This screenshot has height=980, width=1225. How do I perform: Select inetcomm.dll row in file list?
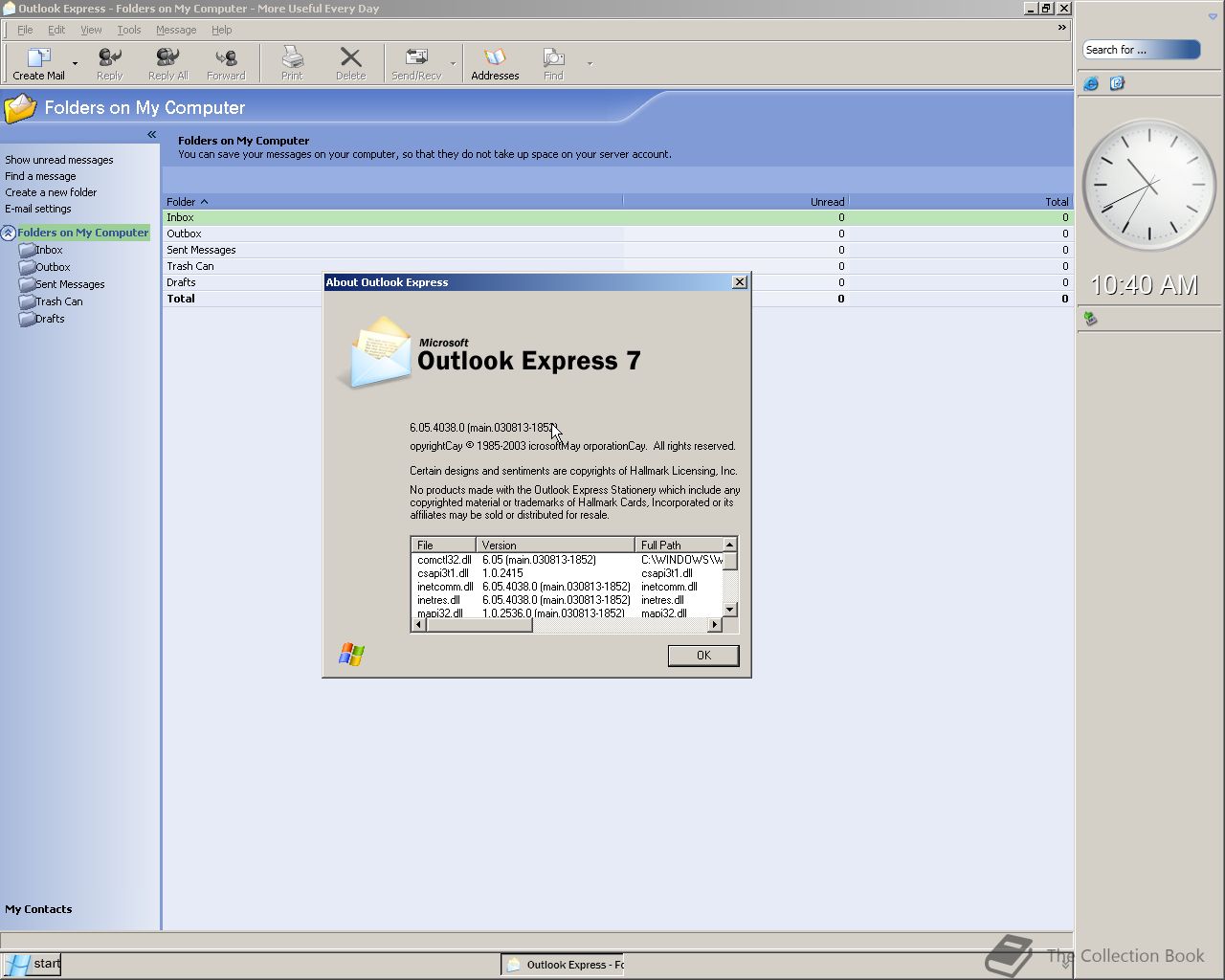pyautogui.click(x=567, y=587)
